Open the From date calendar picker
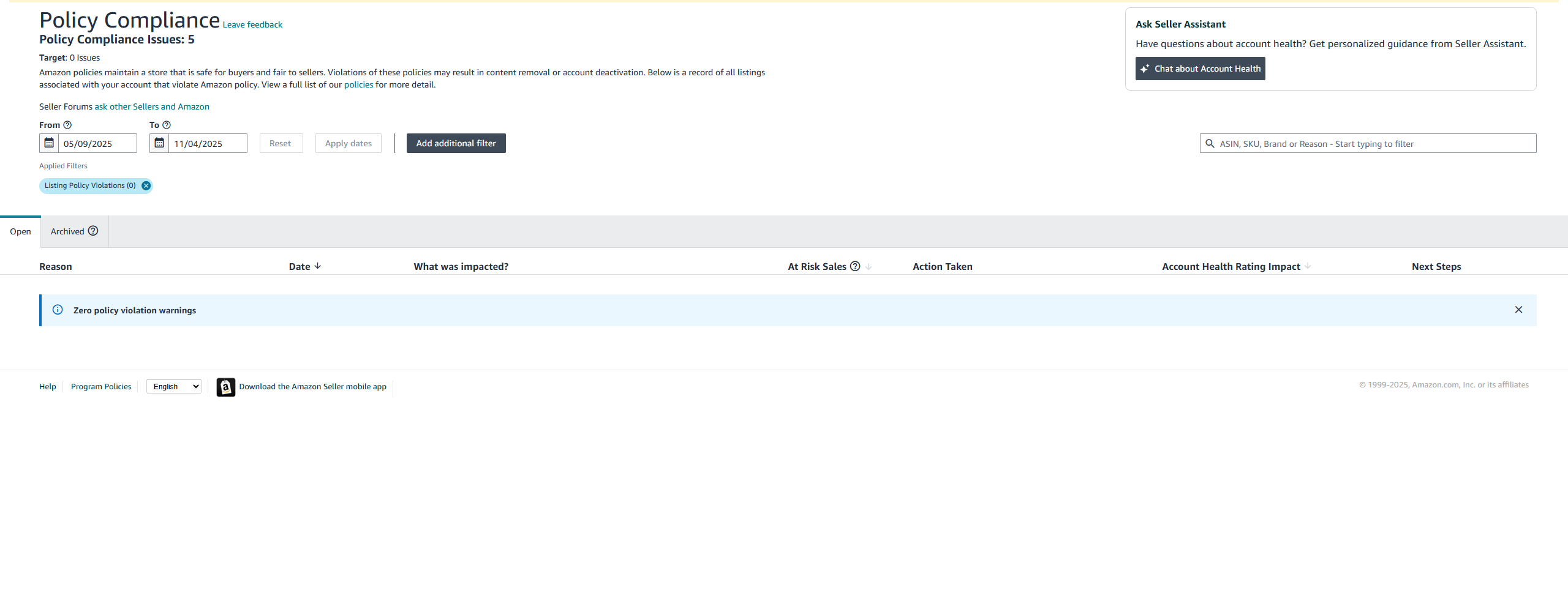Screen dimensions: 1568x590 (49, 143)
